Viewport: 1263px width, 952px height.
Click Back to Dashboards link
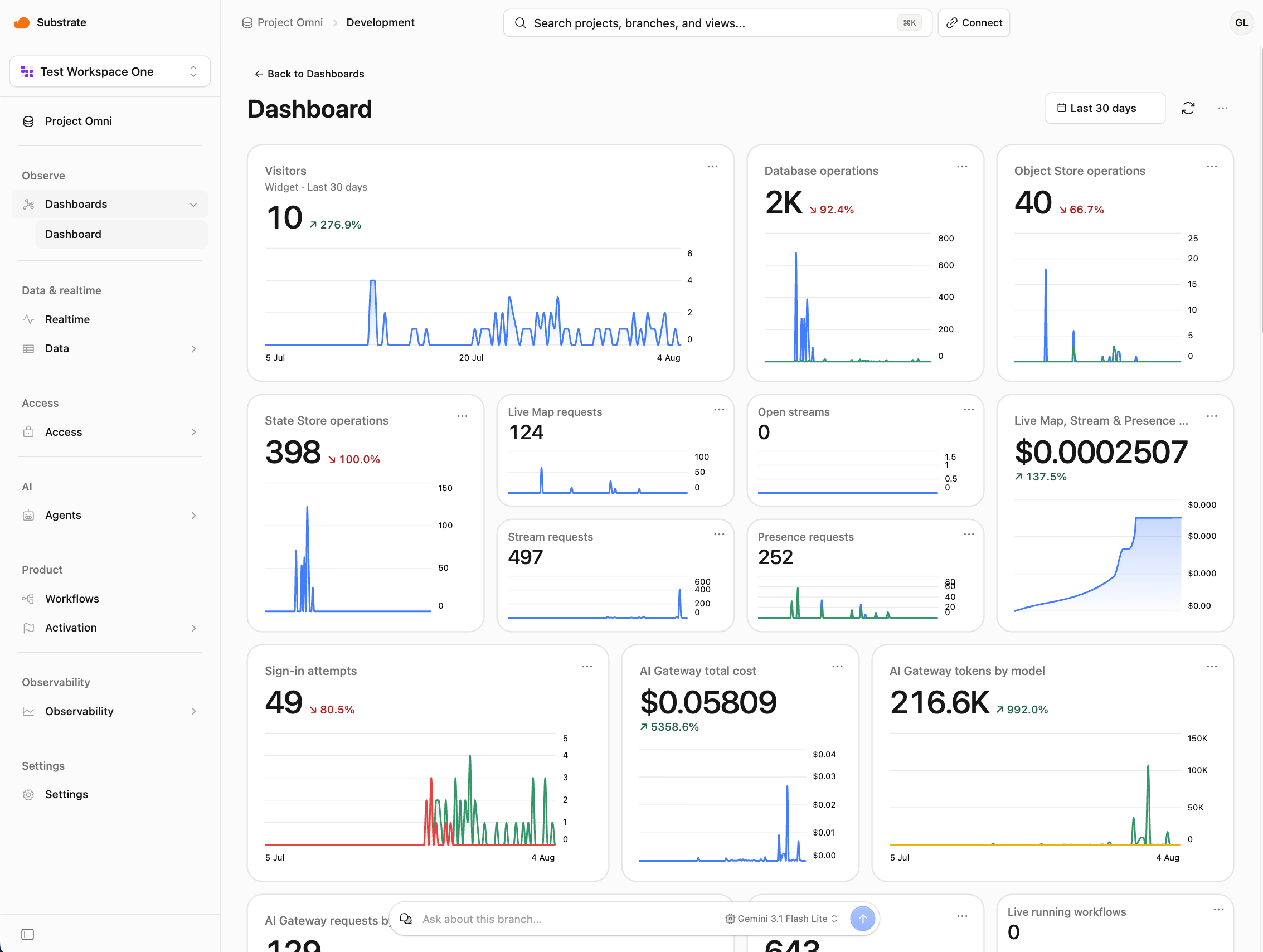point(309,74)
